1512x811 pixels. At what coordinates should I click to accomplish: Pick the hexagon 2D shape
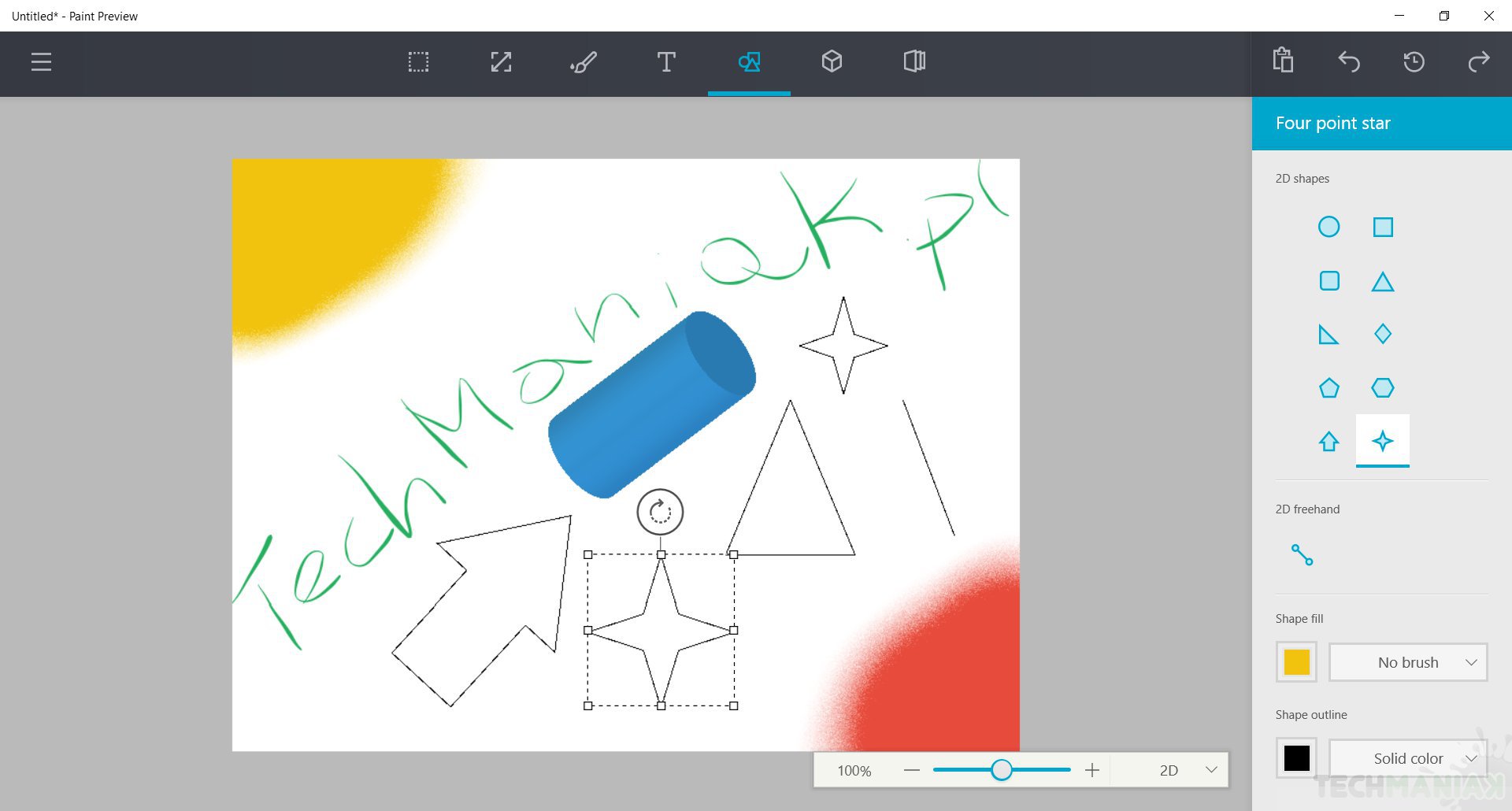click(1382, 388)
